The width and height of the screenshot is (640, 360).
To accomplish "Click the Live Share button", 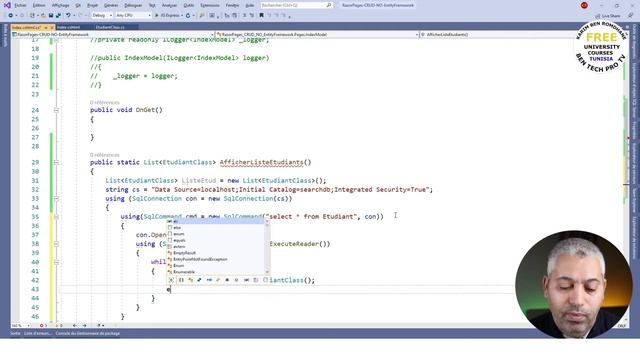I will [x=608, y=16].
